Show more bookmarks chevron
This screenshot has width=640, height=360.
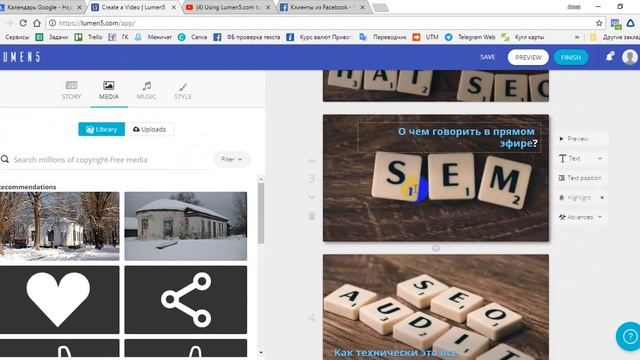(x=577, y=37)
